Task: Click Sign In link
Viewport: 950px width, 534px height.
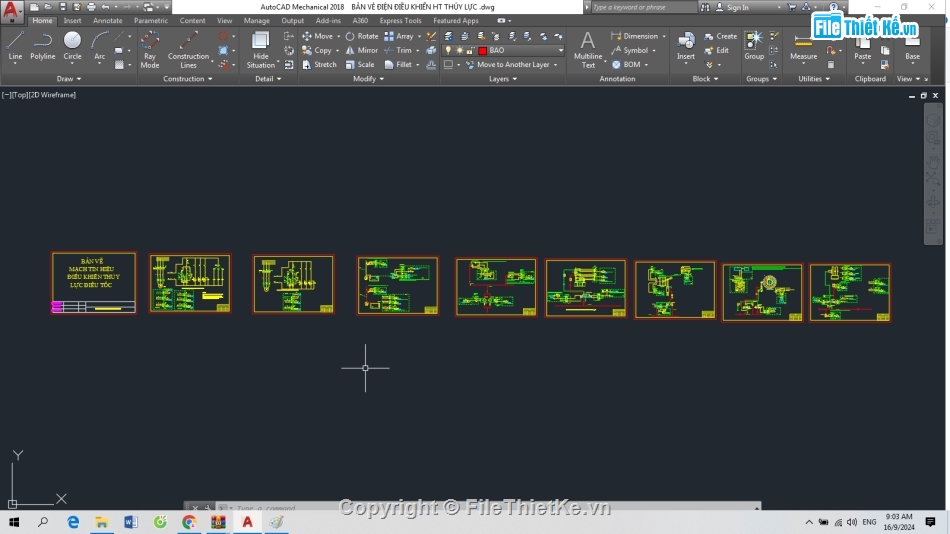Action: [732, 7]
